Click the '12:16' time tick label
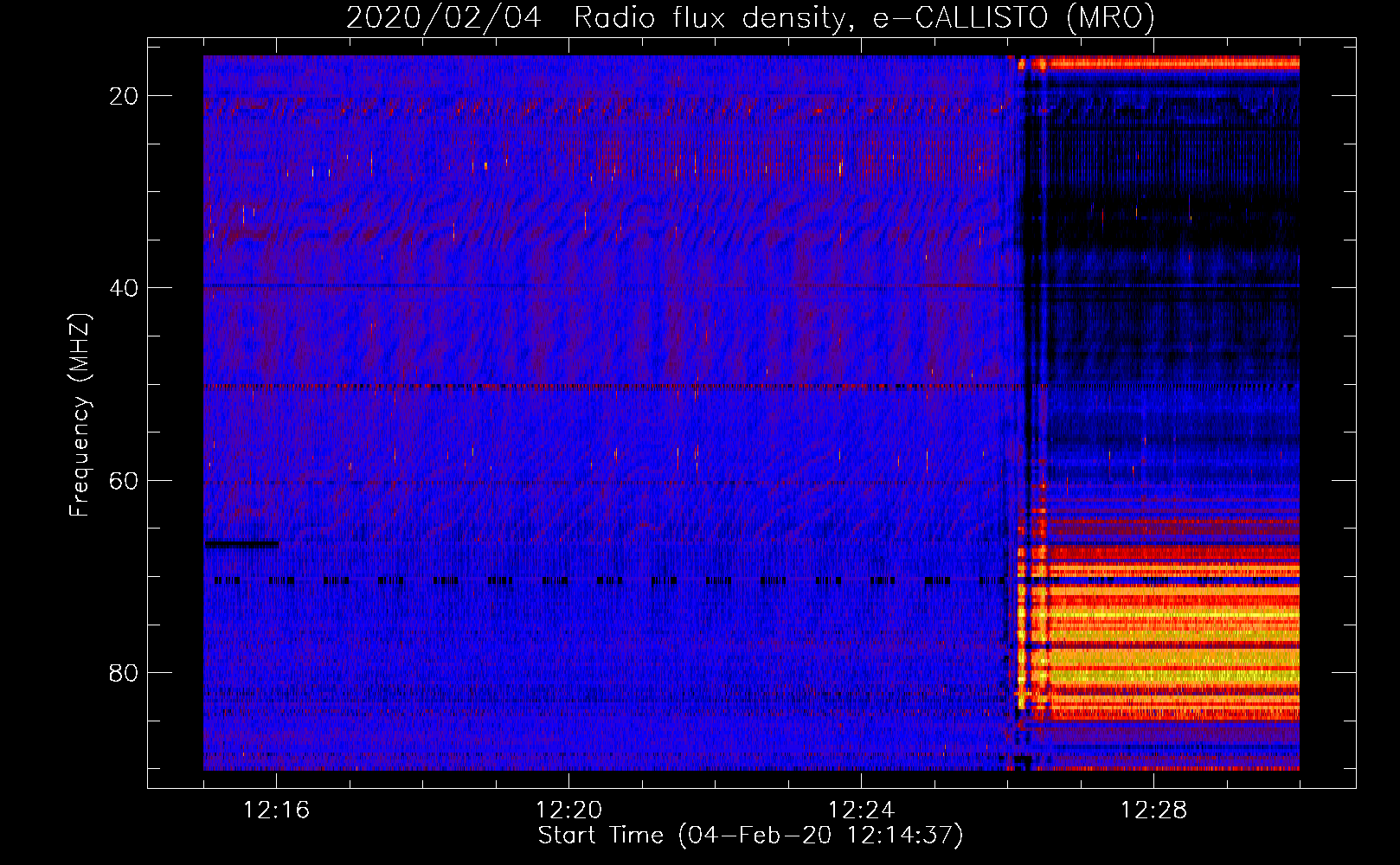The height and width of the screenshot is (865, 1400). pos(276,810)
